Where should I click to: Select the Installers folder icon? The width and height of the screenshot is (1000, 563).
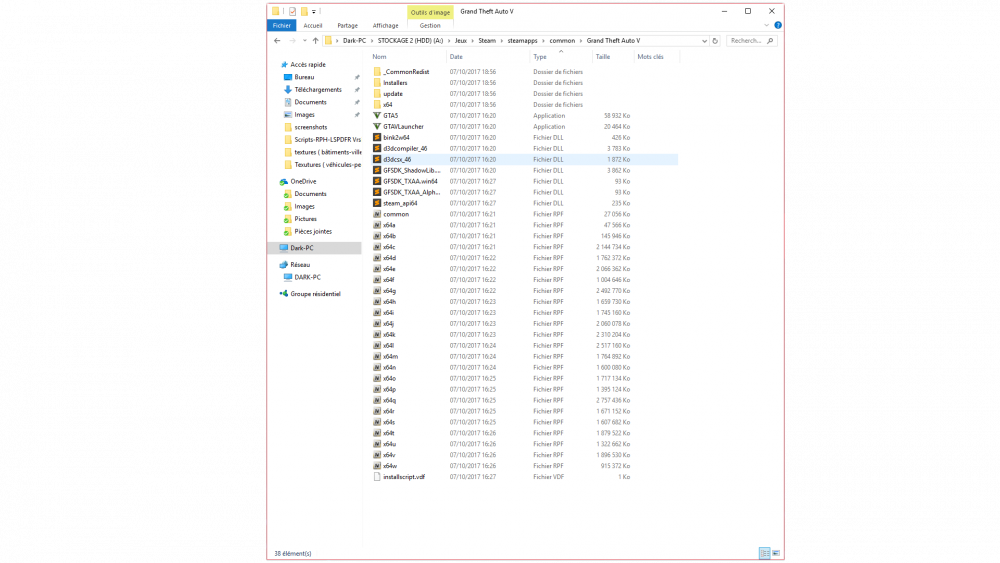pyautogui.click(x=377, y=83)
